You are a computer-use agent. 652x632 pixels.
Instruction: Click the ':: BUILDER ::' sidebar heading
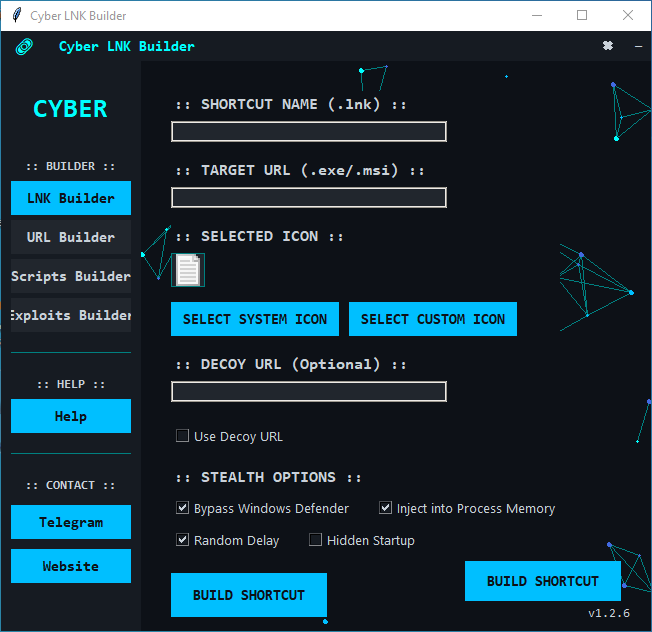(71, 166)
